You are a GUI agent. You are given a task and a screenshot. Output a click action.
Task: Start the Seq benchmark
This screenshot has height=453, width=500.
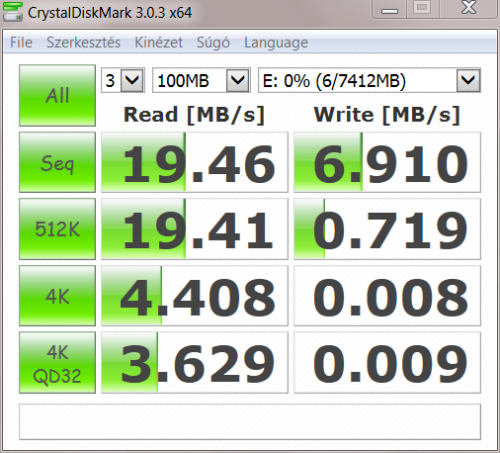57,162
